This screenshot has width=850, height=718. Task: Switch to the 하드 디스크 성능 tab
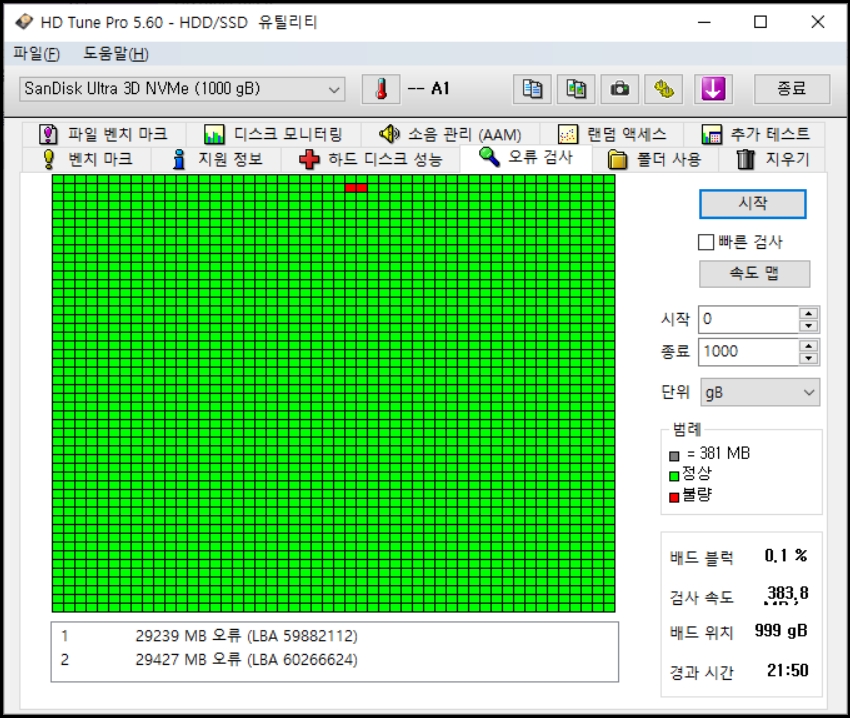(x=371, y=159)
